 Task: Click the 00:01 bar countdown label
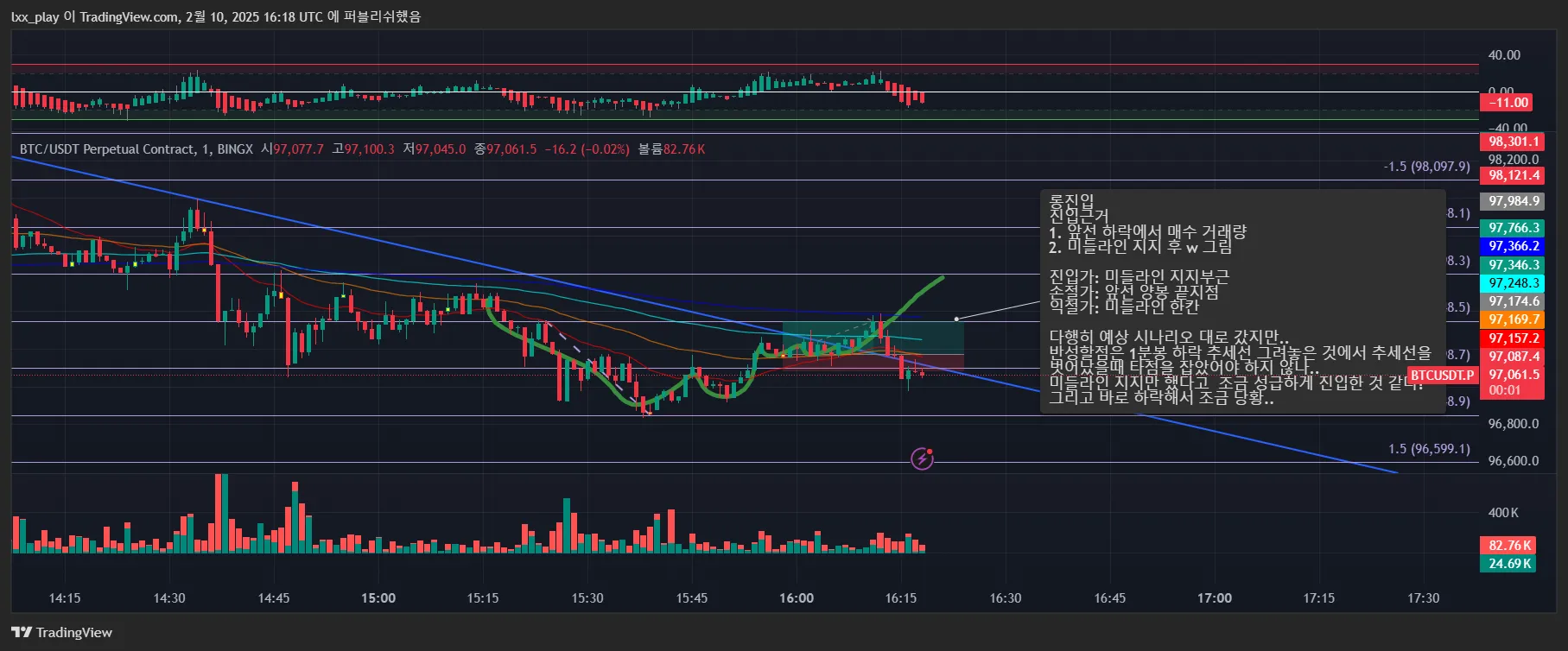coord(1505,390)
